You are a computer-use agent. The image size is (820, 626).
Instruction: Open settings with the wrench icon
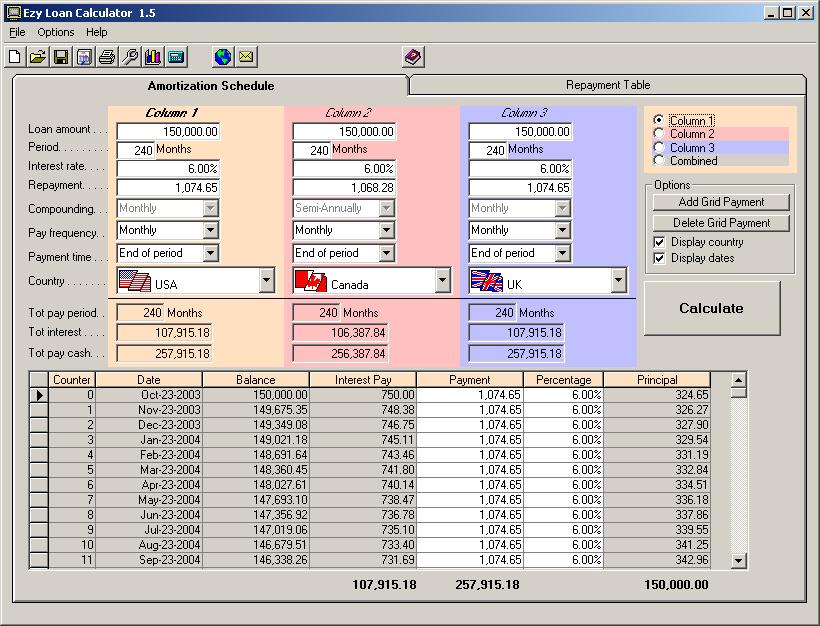130,56
